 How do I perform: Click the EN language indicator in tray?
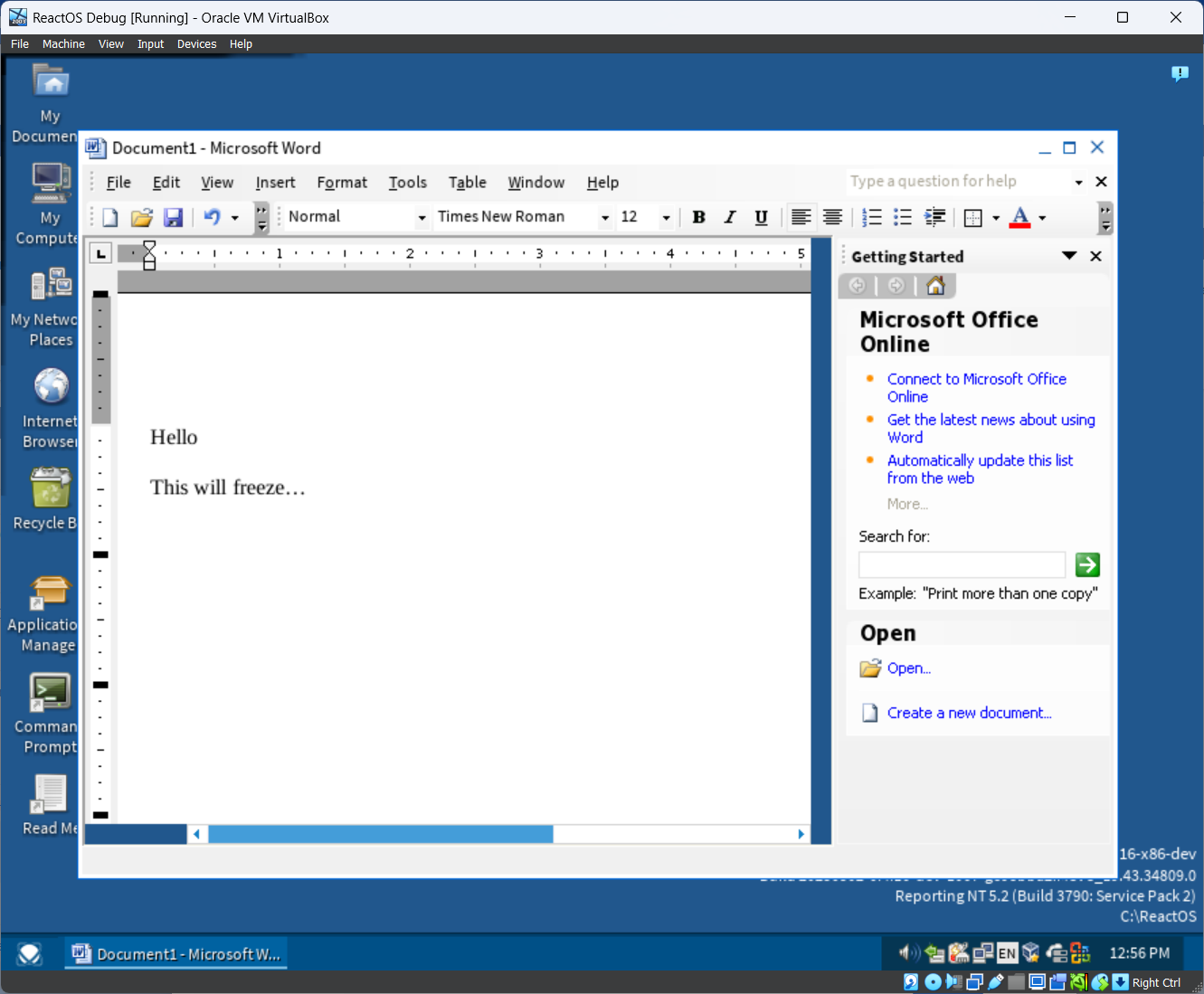(x=1007, y=953)
